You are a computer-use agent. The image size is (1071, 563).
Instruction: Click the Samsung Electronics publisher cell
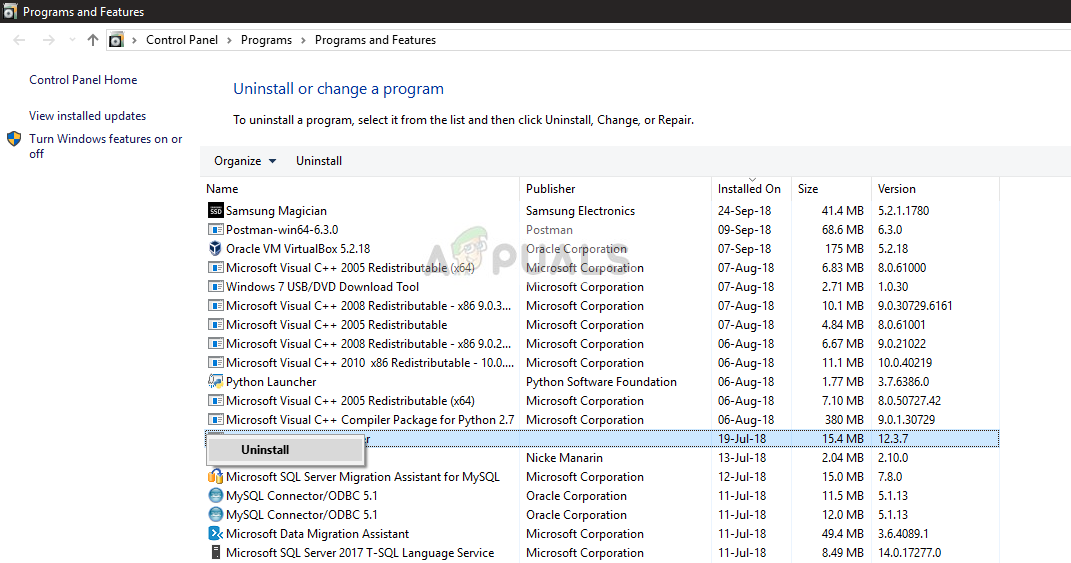point(581,211)
